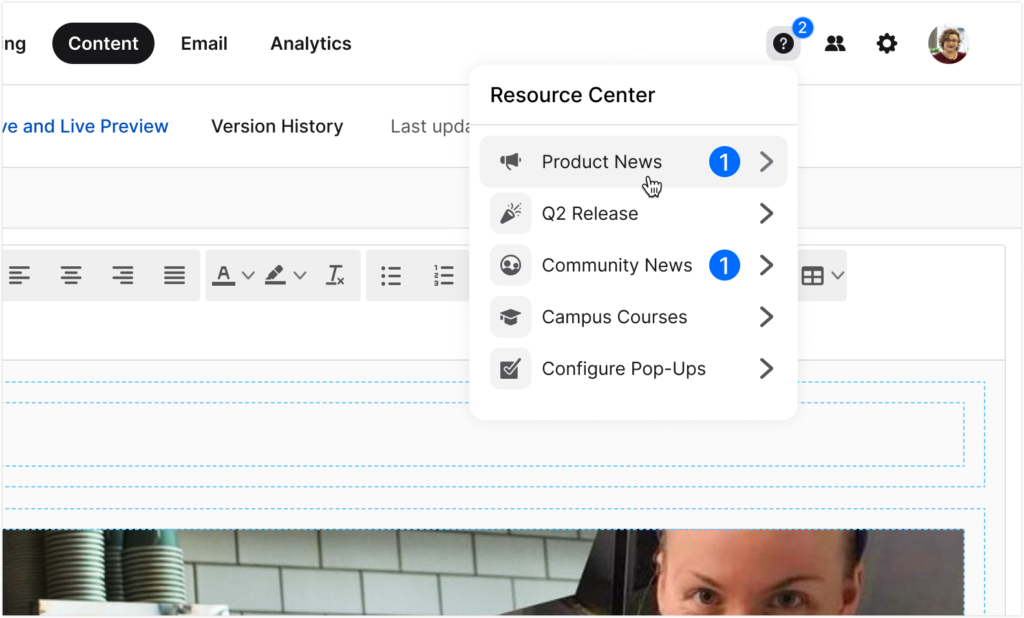Open the Q2 Release resource section
Screen dimensions: 1024x618
coord(589,213)
